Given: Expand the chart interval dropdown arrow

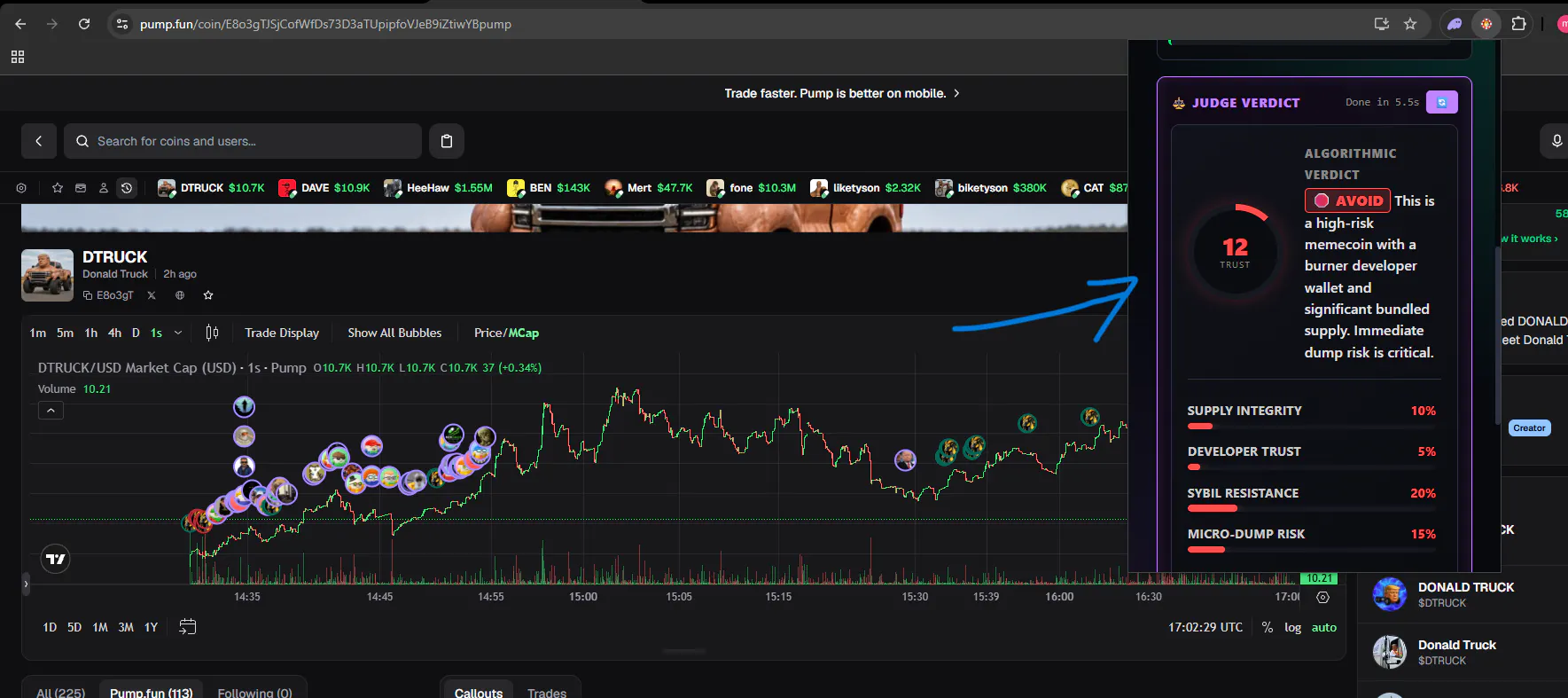Looking at the screenshot, I should pos(178,333).
